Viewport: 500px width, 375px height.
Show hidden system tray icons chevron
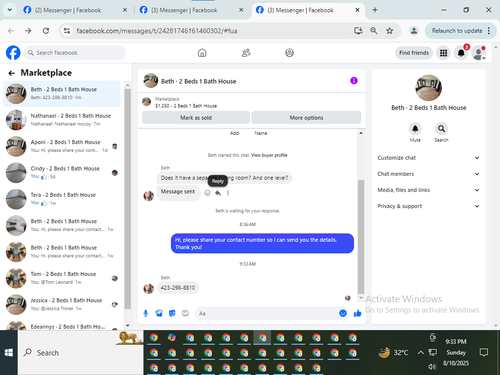[421, 352]
